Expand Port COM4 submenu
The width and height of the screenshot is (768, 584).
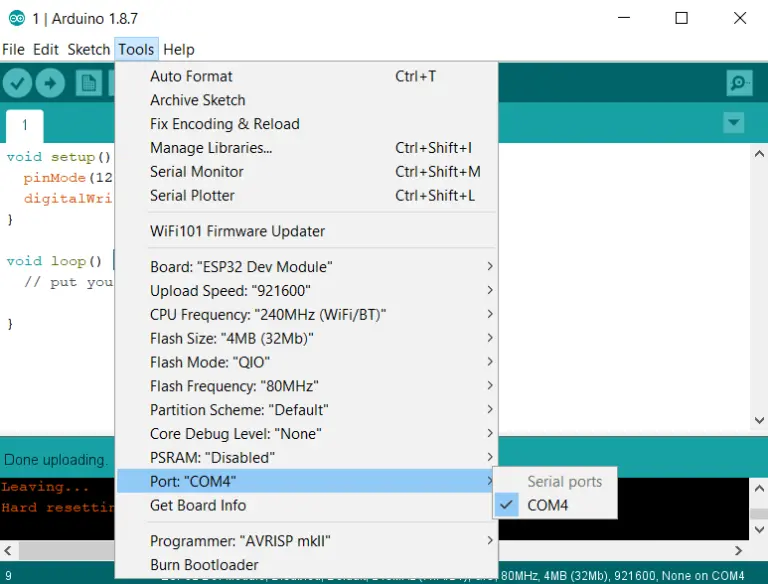coord(307,481)
